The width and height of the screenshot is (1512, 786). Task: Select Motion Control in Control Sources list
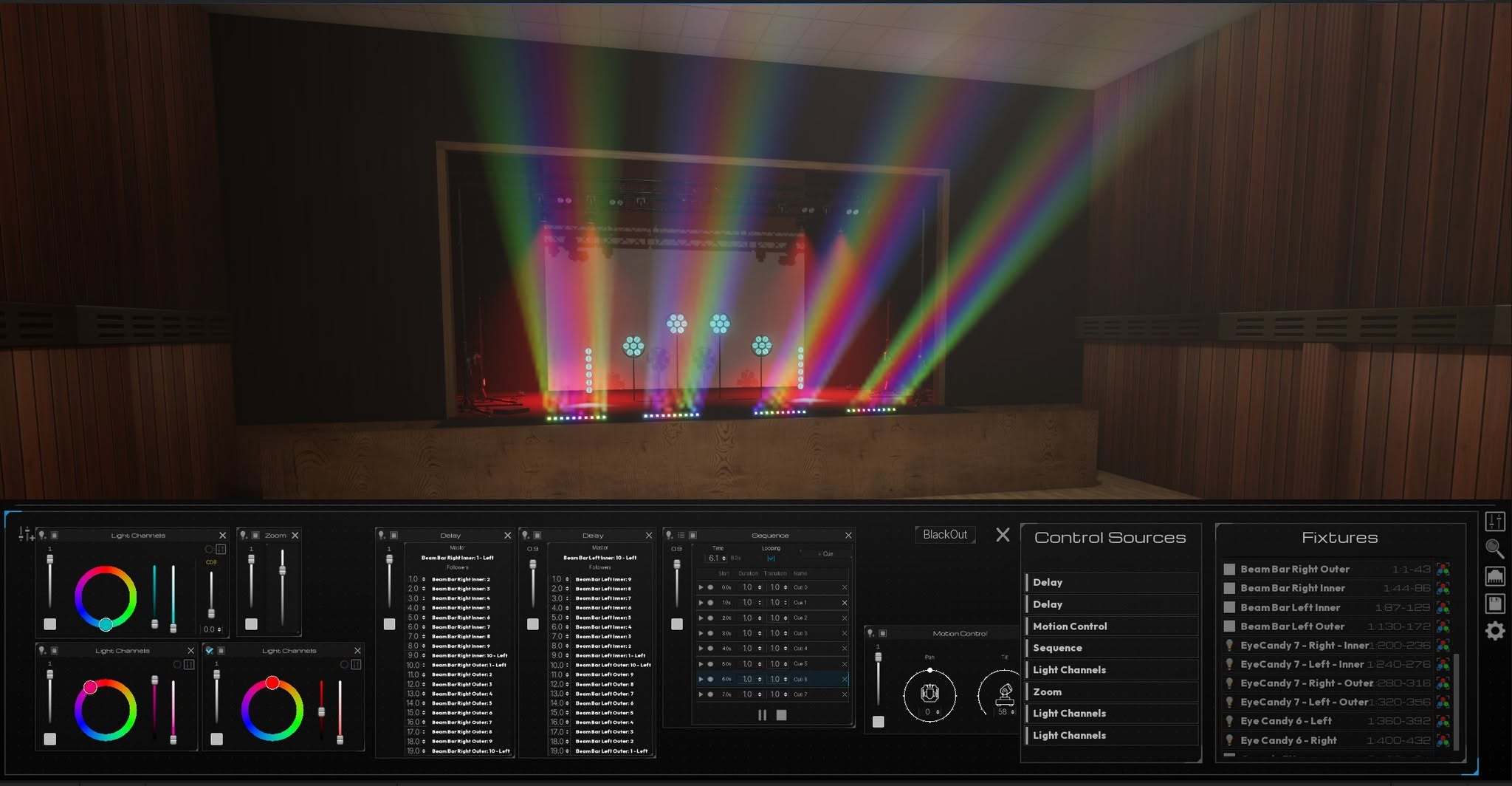(1111, 626)
